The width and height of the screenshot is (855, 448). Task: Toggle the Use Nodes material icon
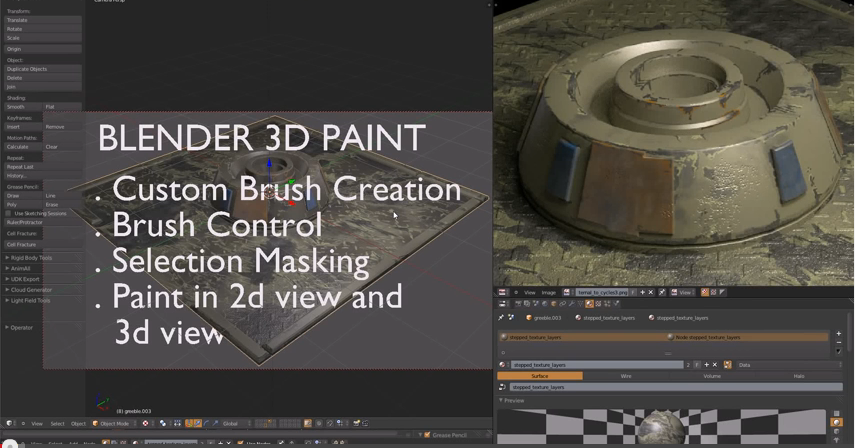[727, 365]
